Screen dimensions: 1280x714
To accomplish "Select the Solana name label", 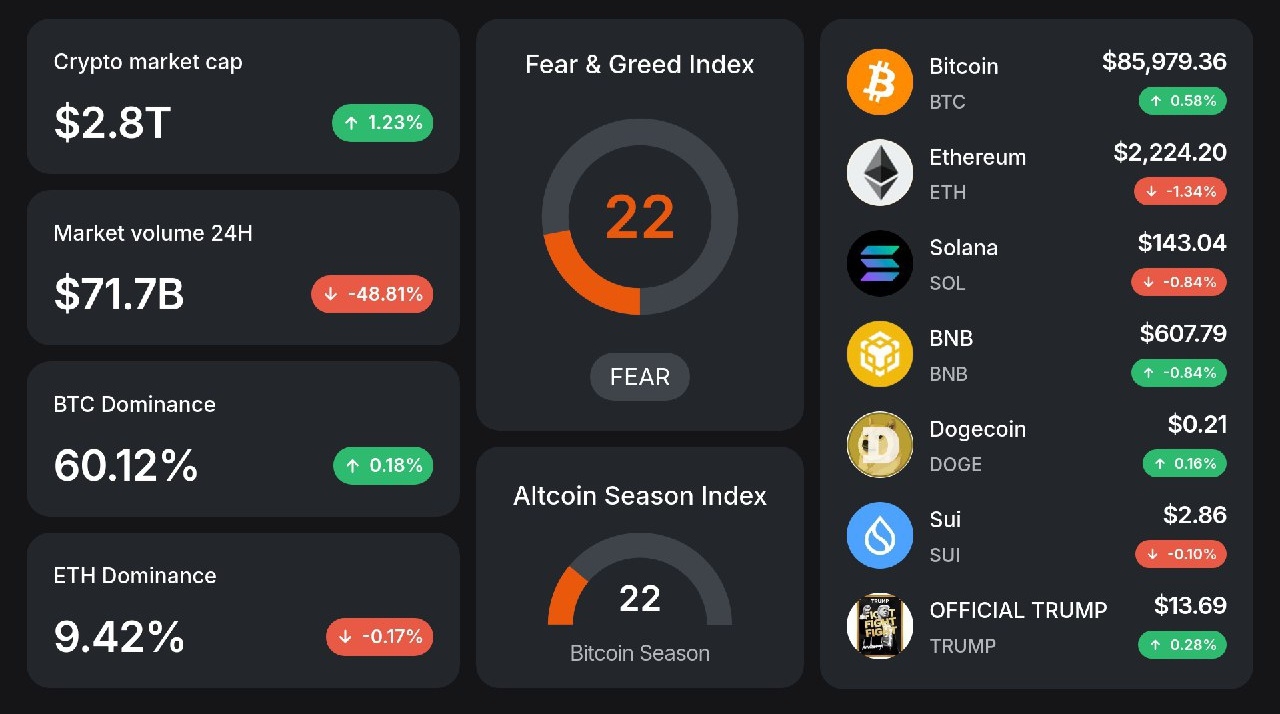I will click(964, 248).
